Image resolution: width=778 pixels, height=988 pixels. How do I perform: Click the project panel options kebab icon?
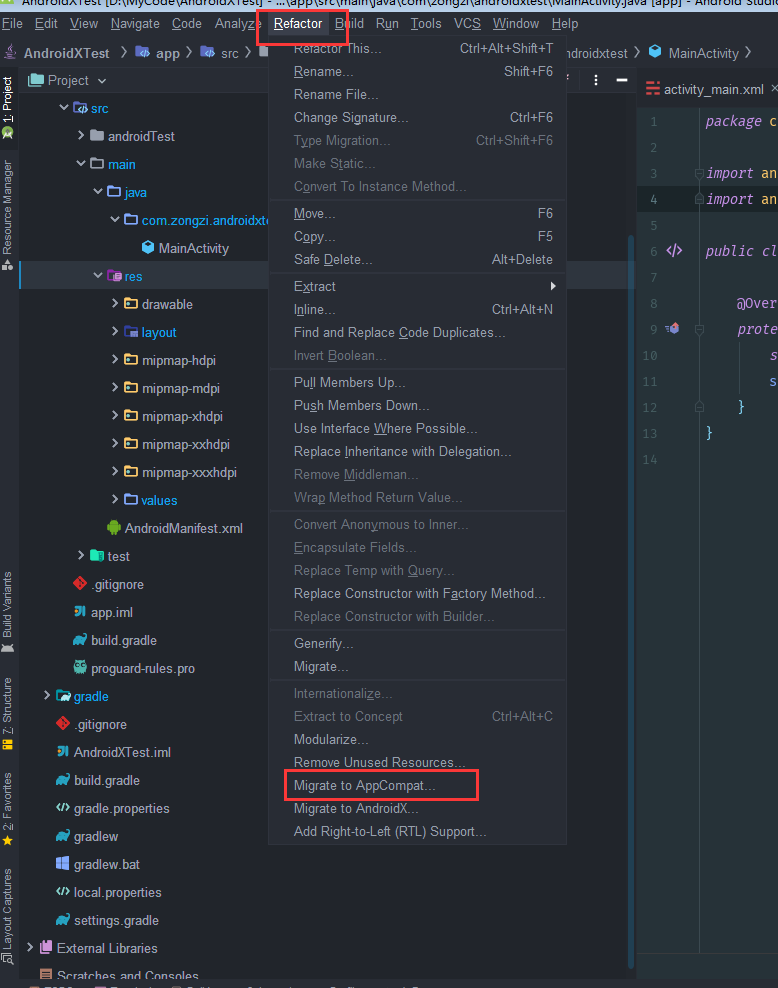click(596, 81)
